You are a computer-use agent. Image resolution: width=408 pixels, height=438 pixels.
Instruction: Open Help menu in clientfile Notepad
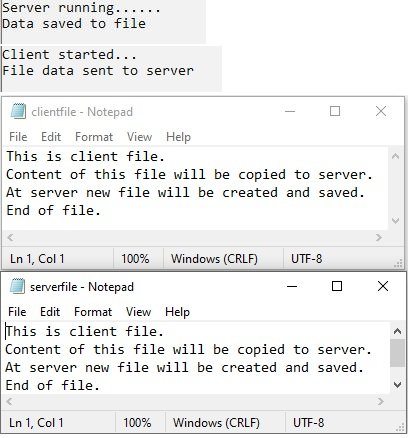tap(178, 137)
